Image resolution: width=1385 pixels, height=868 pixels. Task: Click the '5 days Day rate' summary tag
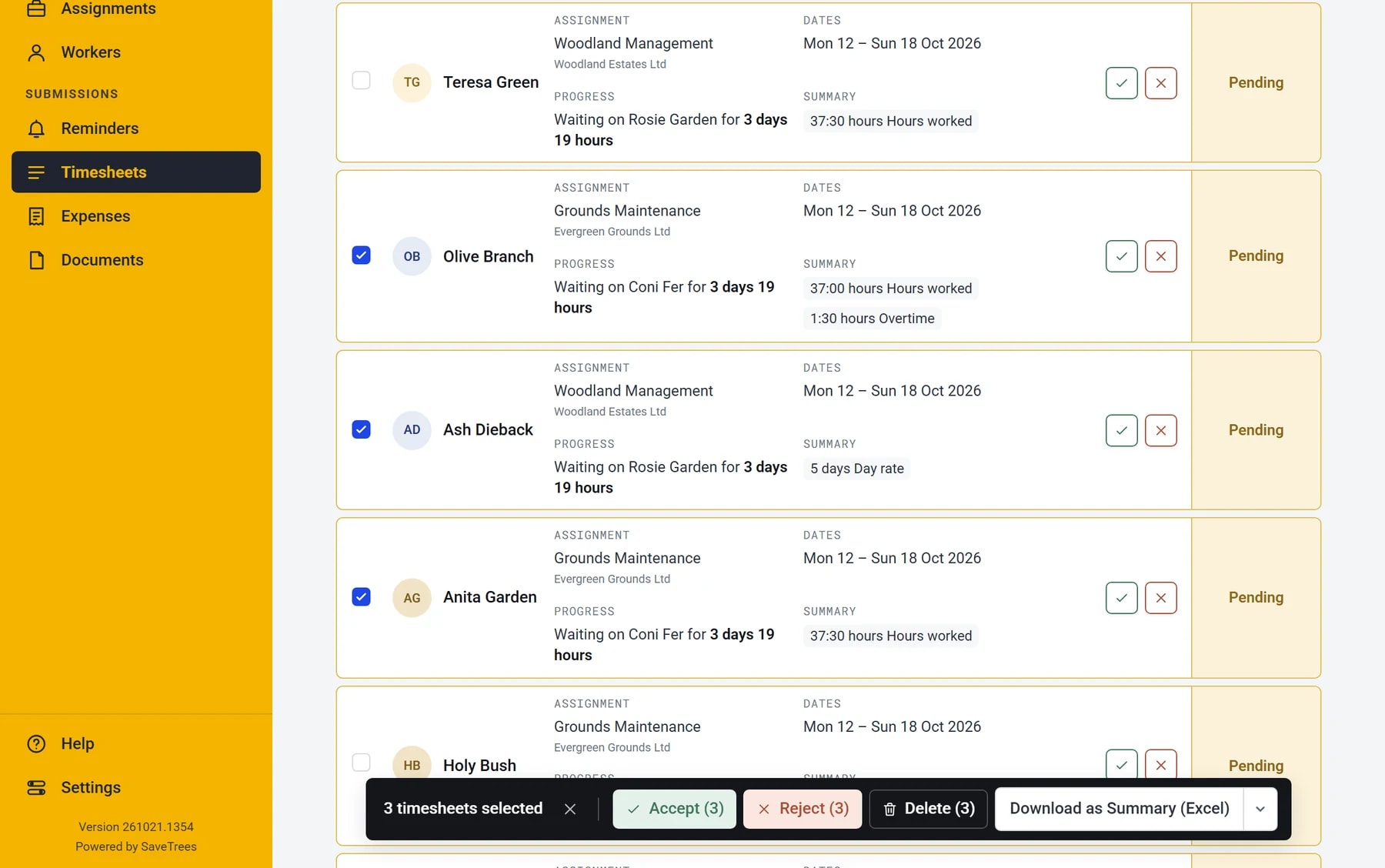[x=856, y=469]
